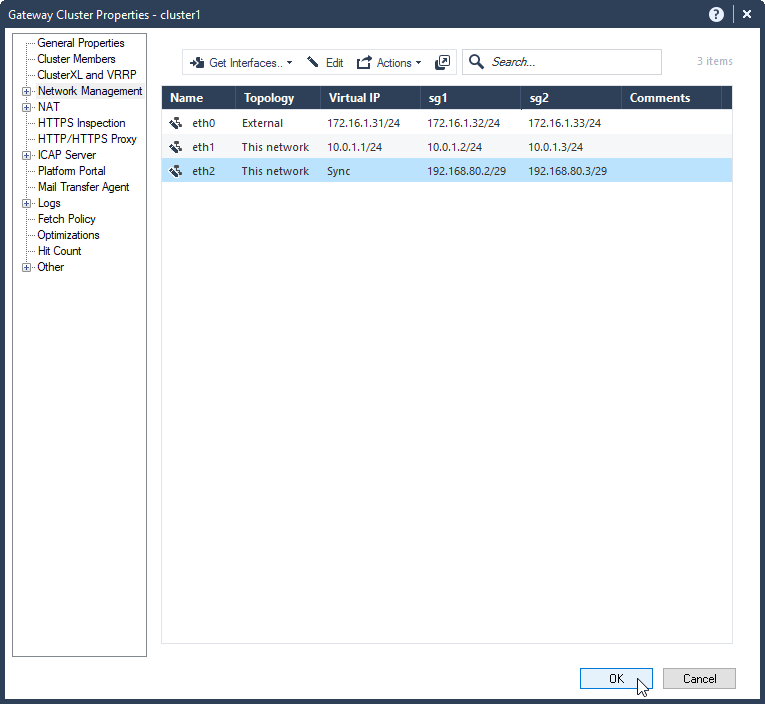Image resolution: width=765 pixels, height=704 pixels.
Task: Open ClusterXL and VRRP settings
Action: pyautogui.click(x=87, y=75)
